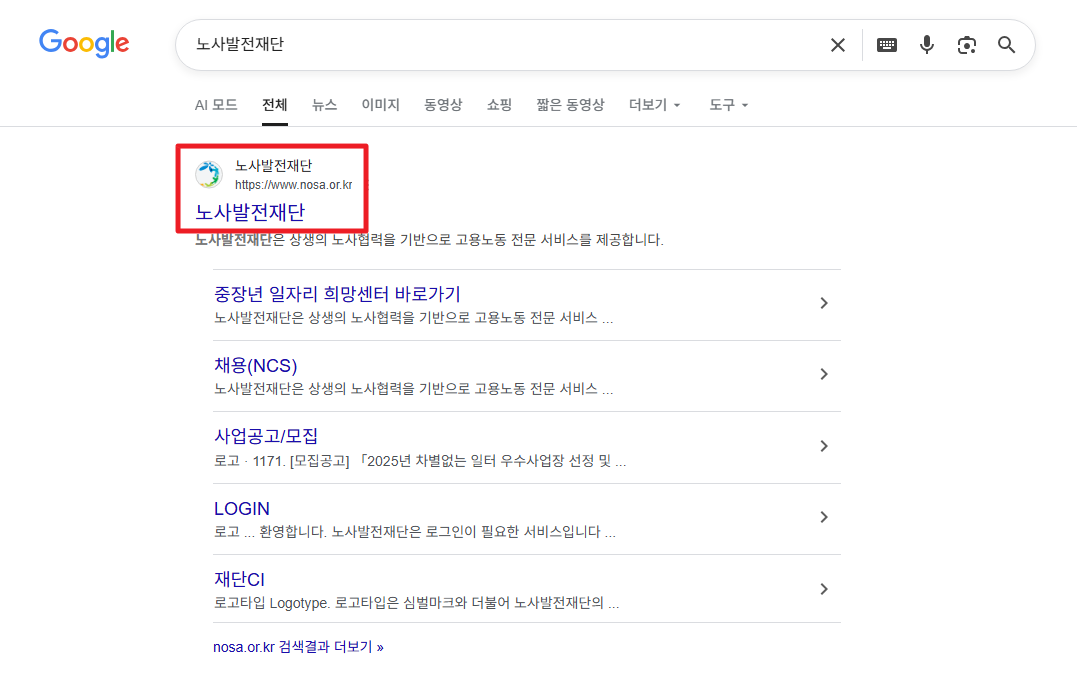Switch to the 이미지 tab

pyautogui.click(x=380, y=104)
